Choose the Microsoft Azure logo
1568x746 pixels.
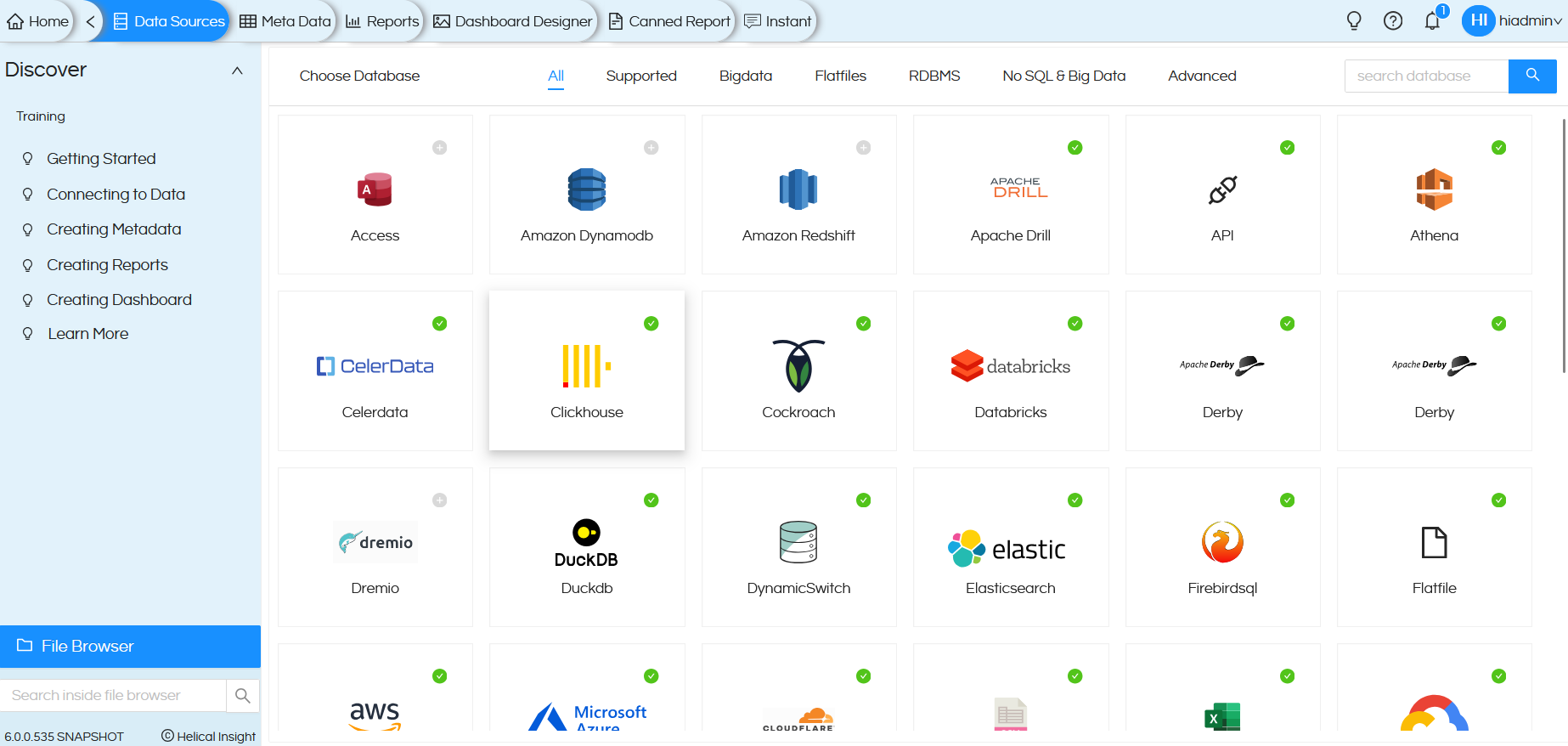pos(587,717)
